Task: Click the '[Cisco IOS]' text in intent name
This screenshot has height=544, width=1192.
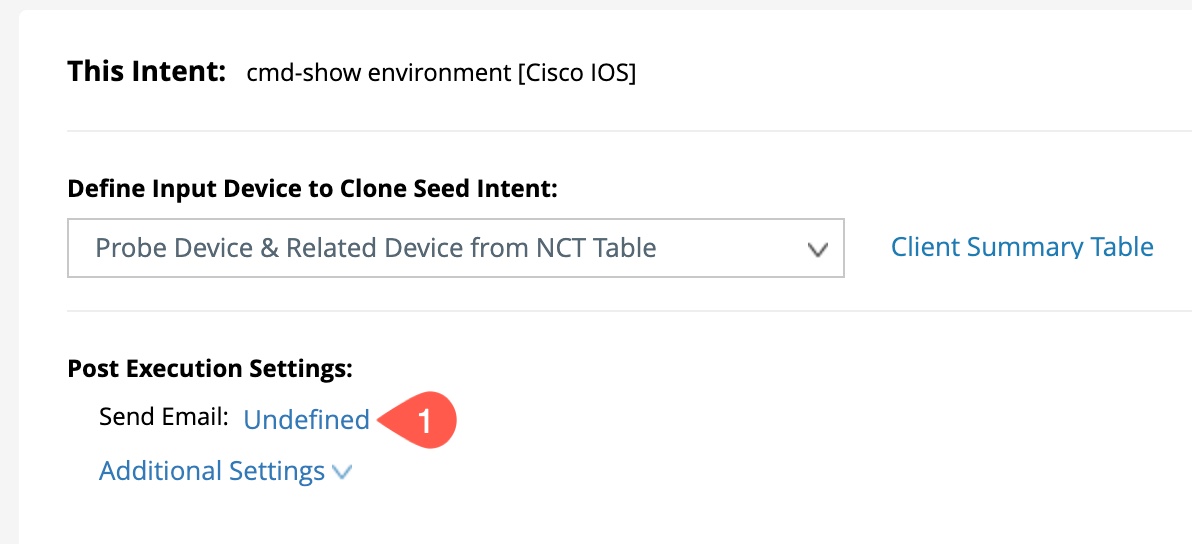Action: pyautogui.click(x=576, y=74)
